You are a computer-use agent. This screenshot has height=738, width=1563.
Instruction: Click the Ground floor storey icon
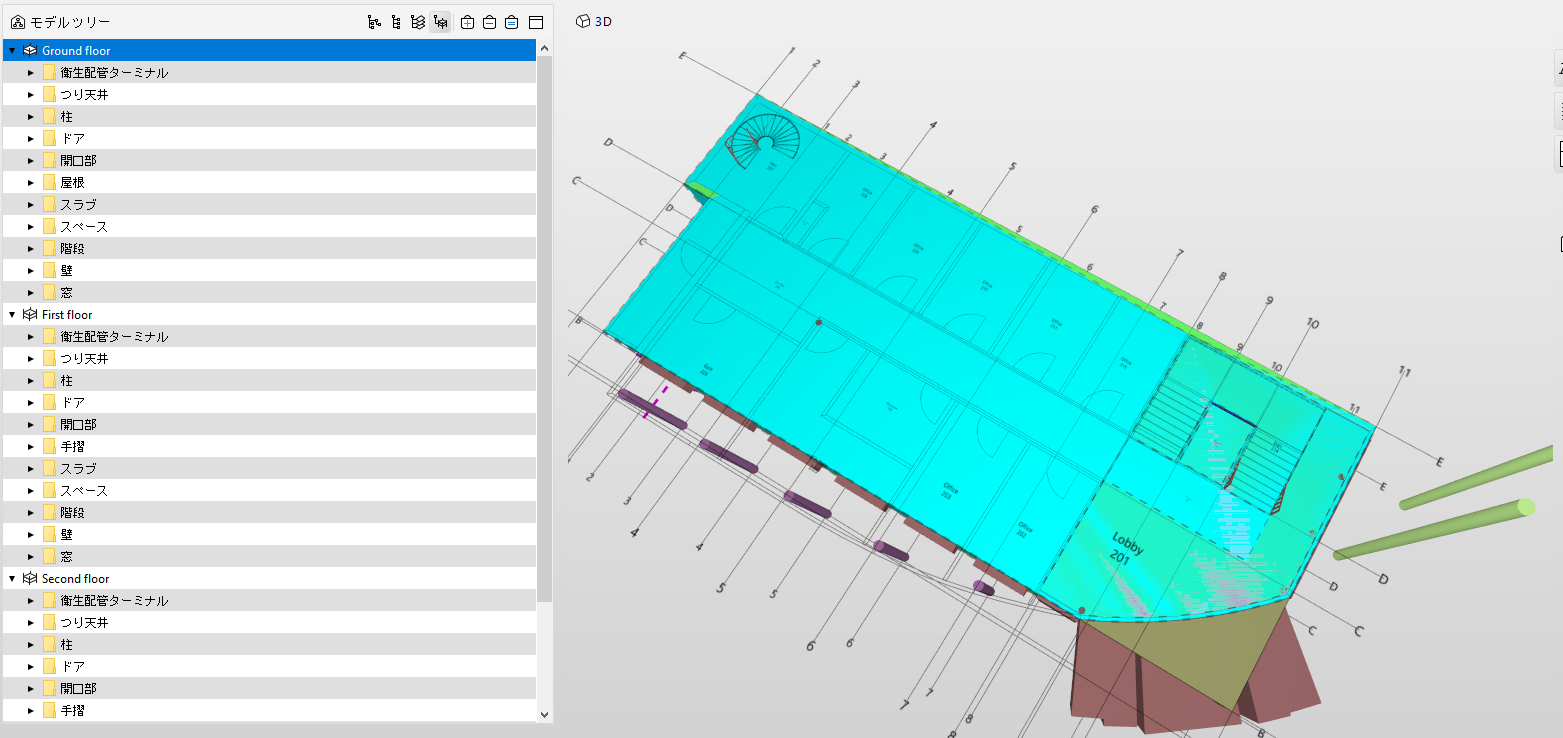(30, 50)
